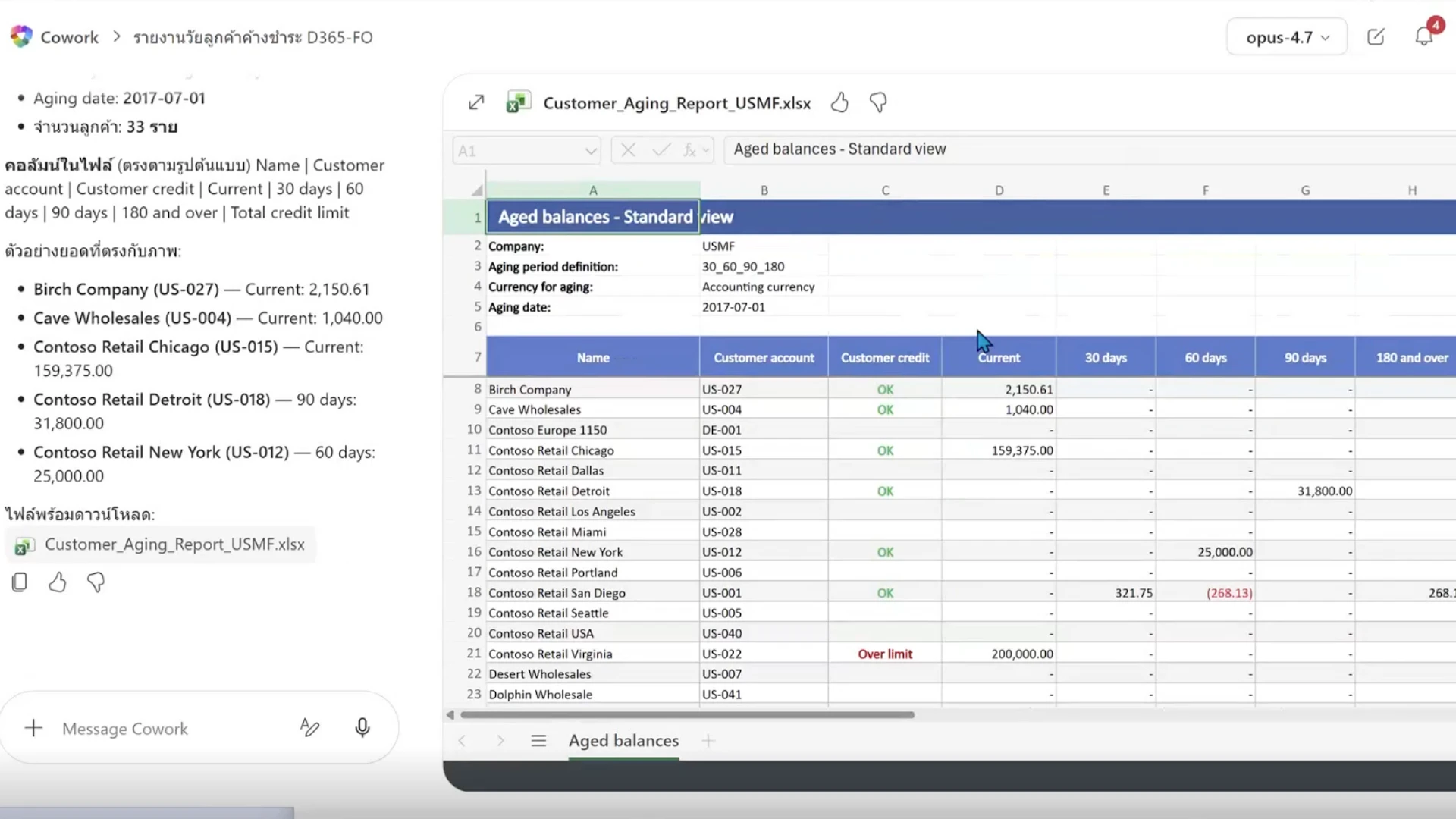Go to next sheet with right chevron
Viewport: 1456px width, 819px height.
click(x=500, y=741)
